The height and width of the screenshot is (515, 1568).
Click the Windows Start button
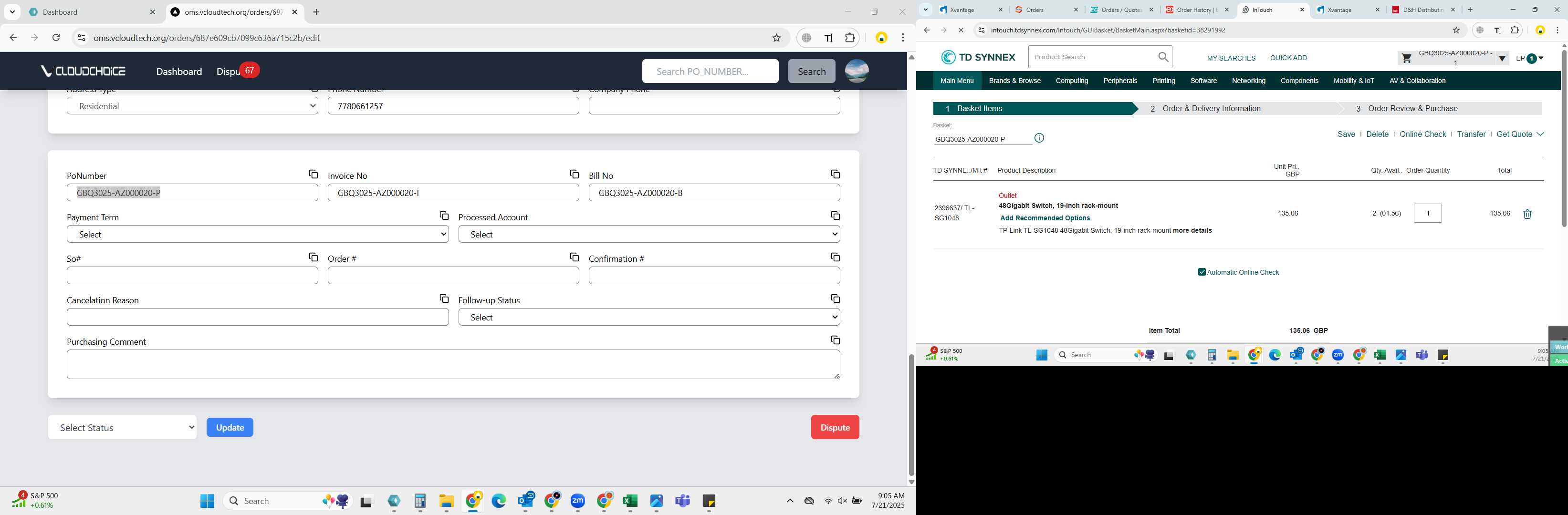207,501
